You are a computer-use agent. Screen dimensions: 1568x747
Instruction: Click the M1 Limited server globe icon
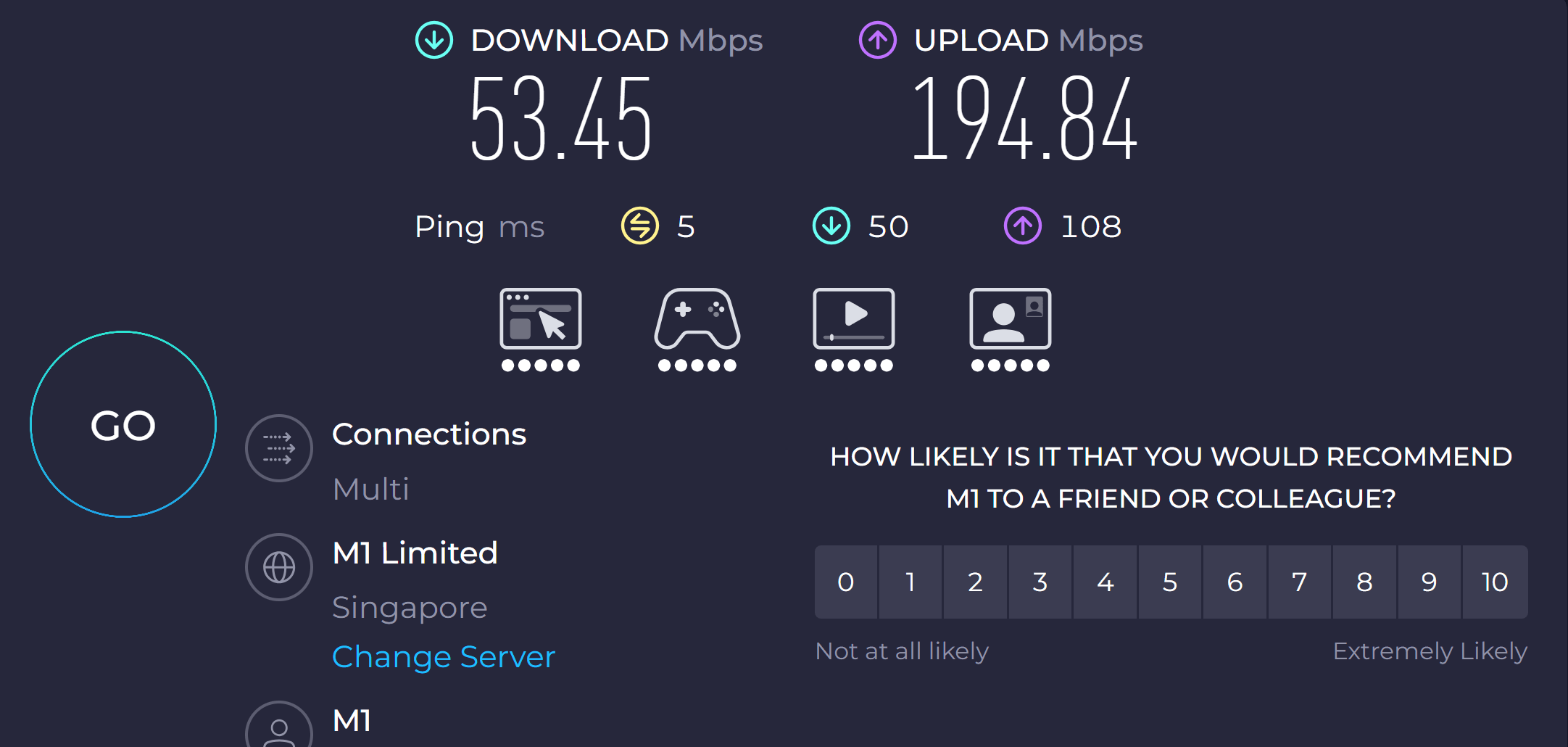coord(279,567)
